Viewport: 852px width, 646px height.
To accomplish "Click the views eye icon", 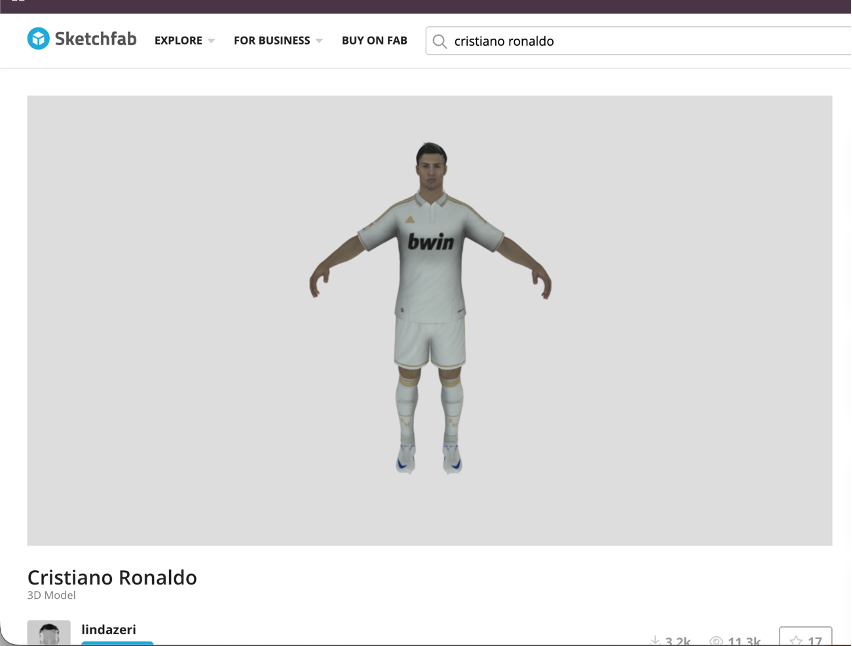I will click(x=716, y=641).
